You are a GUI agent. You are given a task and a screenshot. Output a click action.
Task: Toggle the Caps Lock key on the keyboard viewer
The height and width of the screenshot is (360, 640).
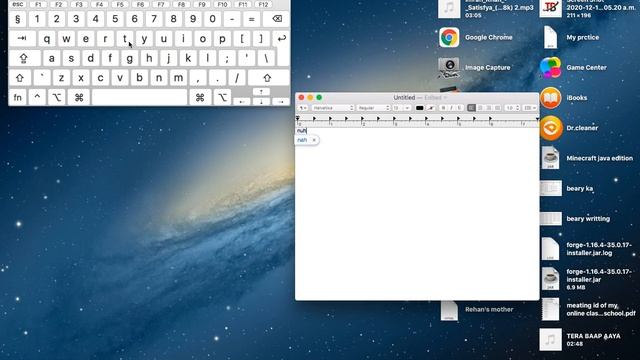(x=24, y=58)
